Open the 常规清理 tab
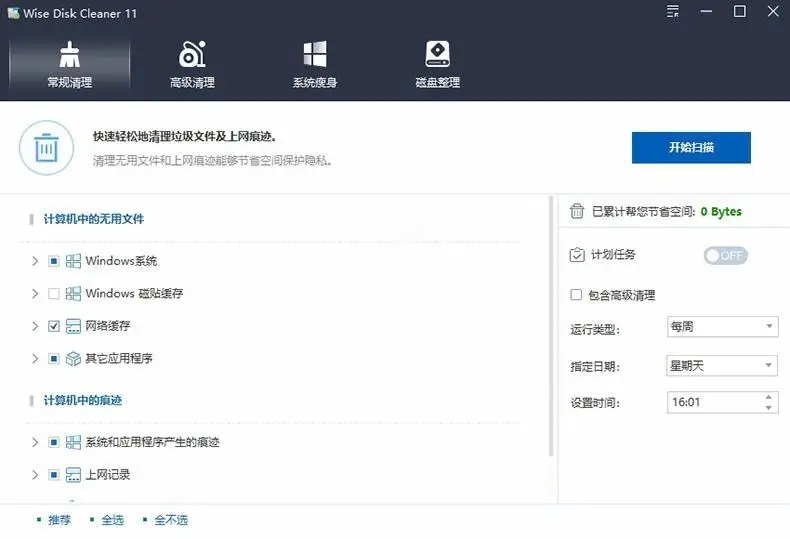The width and height of the screenshot is (790, 539). coord(70,64)
